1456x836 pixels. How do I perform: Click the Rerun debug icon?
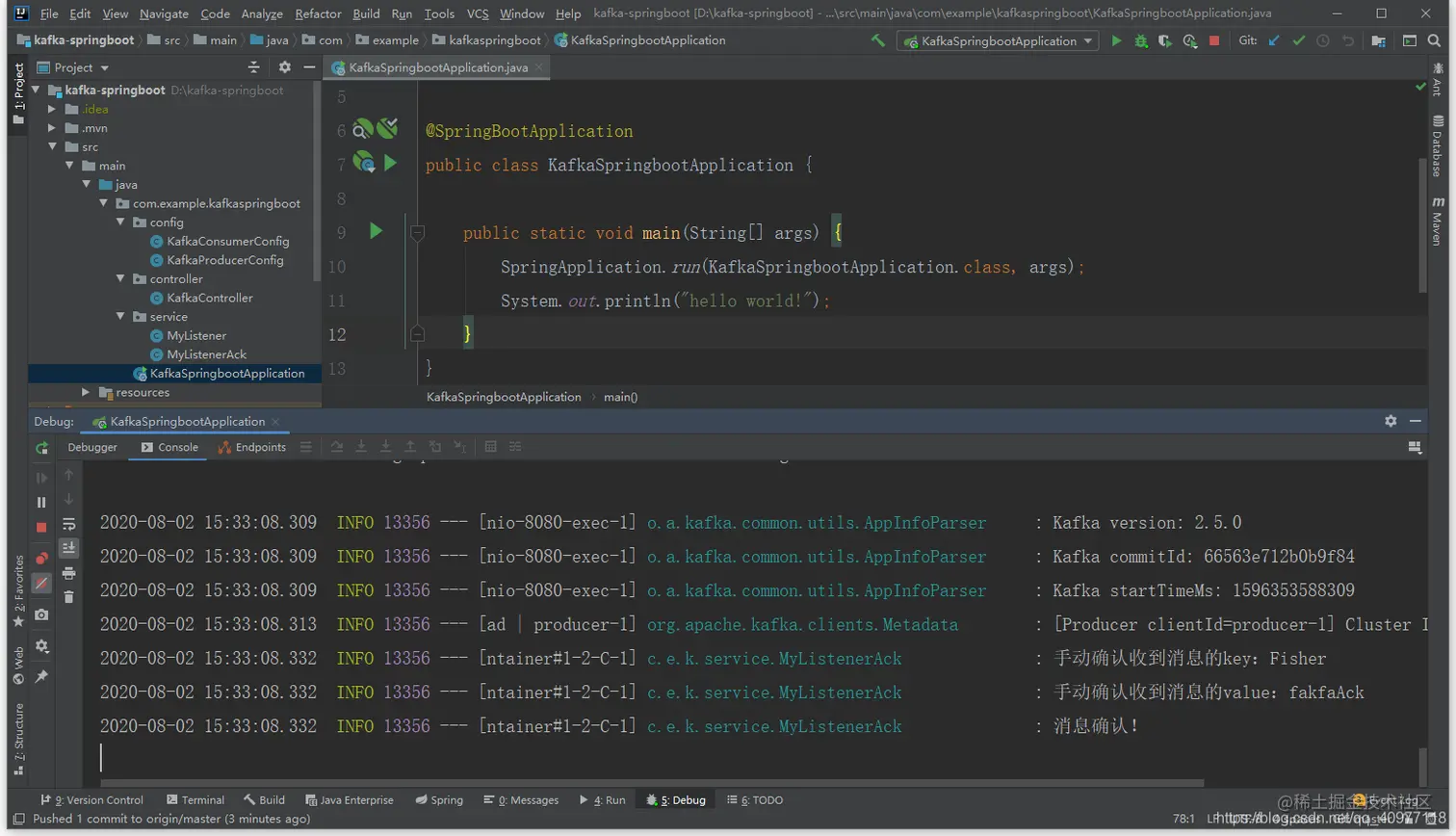coord(41,448)
